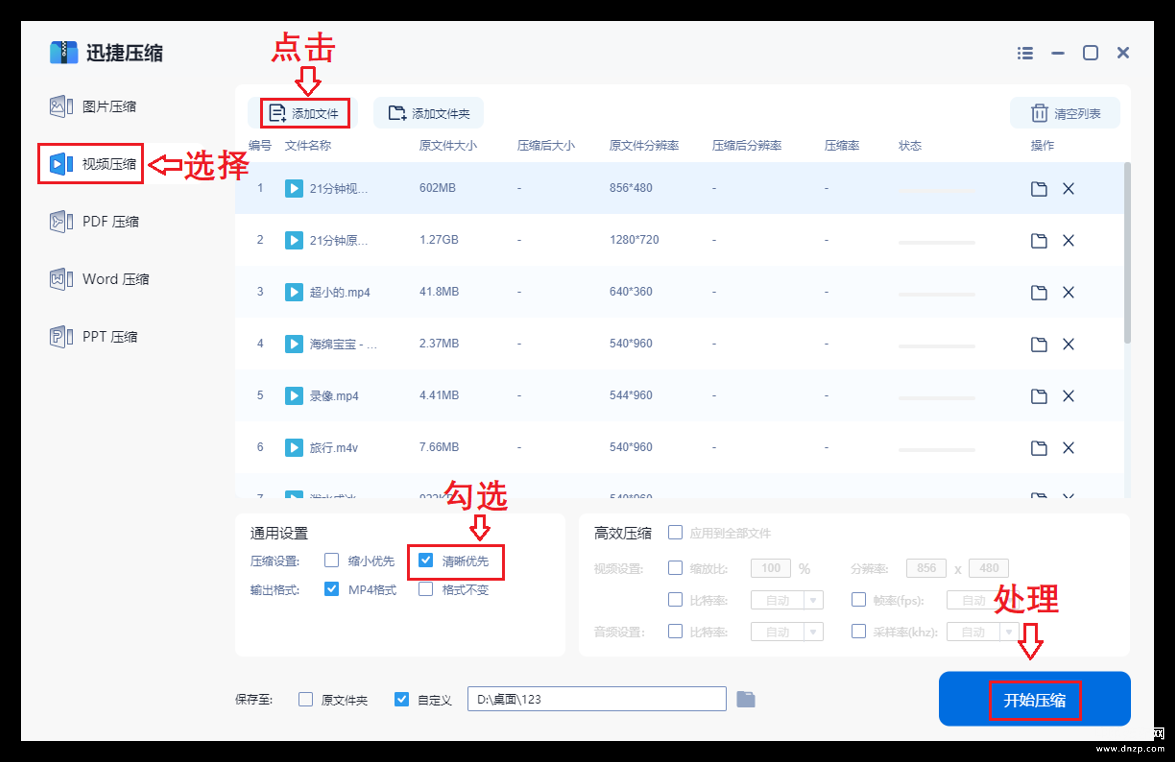Start compression with 开始压缩 button

[1034, 699]
